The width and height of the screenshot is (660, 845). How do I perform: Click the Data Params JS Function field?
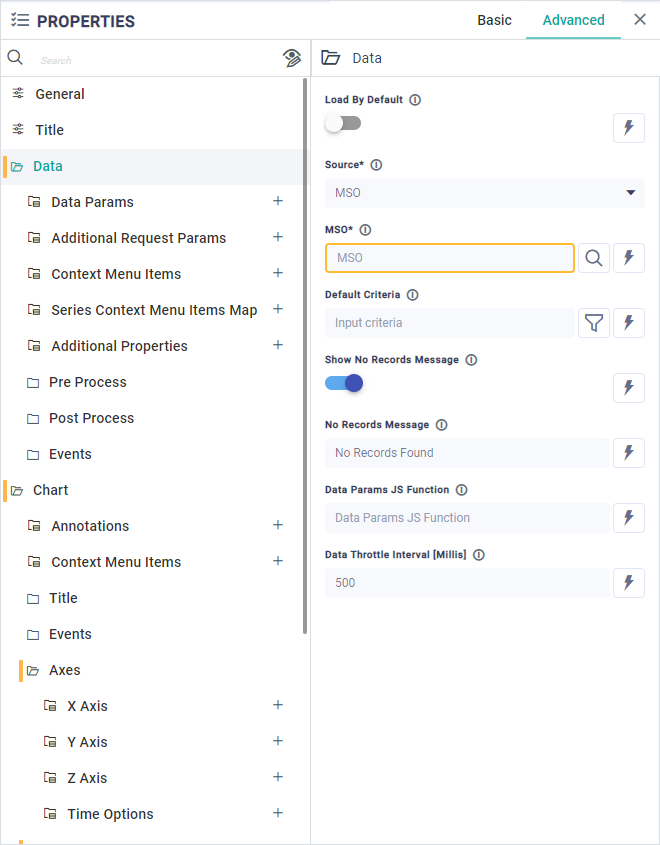pyautogui.click(x=466, y=518)
